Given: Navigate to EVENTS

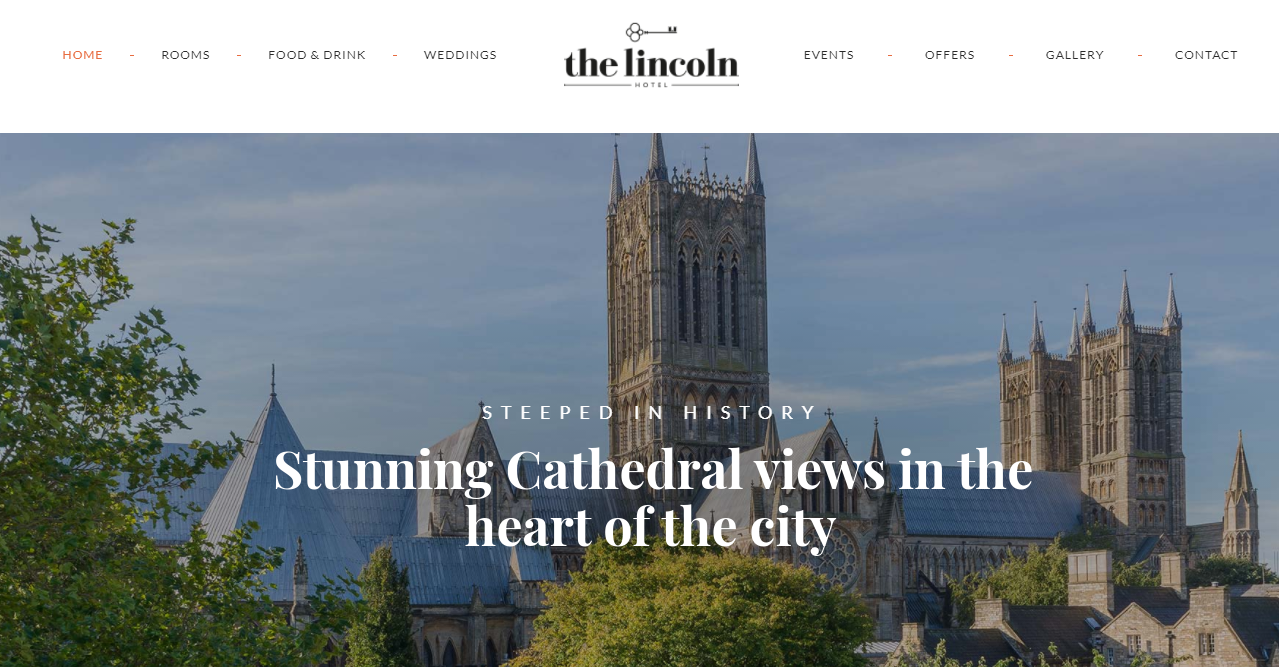Looking at the screenshot, I should [829, 55].
